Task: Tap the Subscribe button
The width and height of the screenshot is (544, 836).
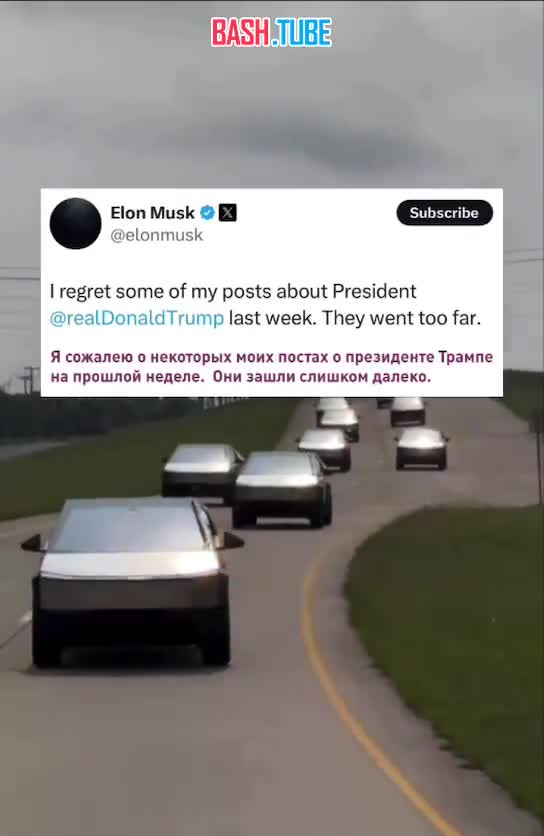Action: [444, 213]
